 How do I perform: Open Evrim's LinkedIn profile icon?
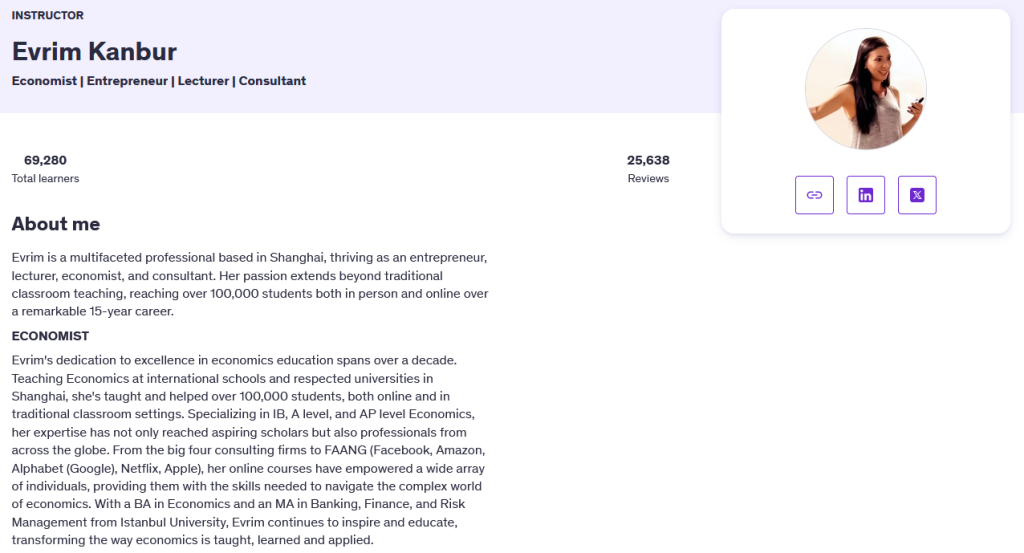tap(865, 195)
